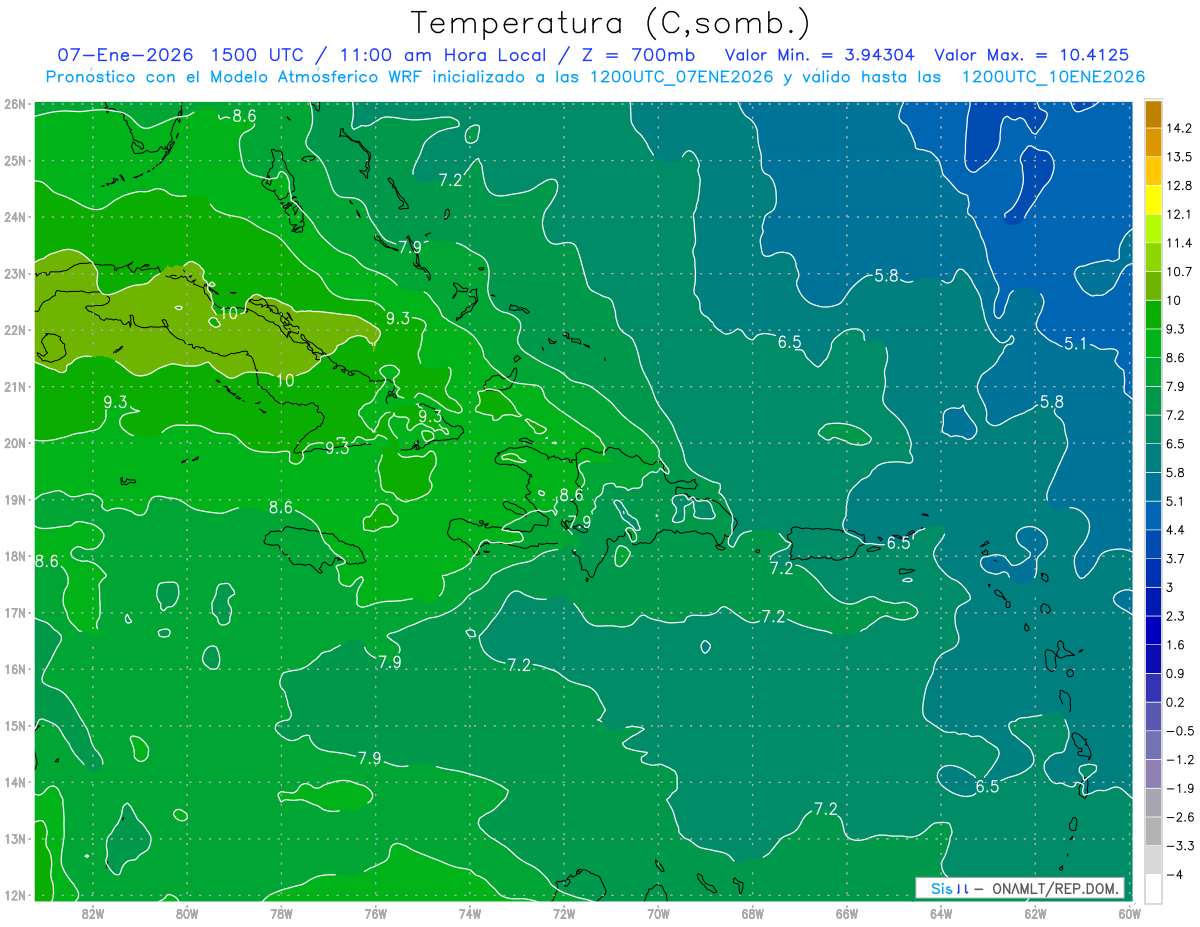This screenshot has height=927, width=1200.
Task: Click the "72W" longitude axis label
Action: pos(564,913)
